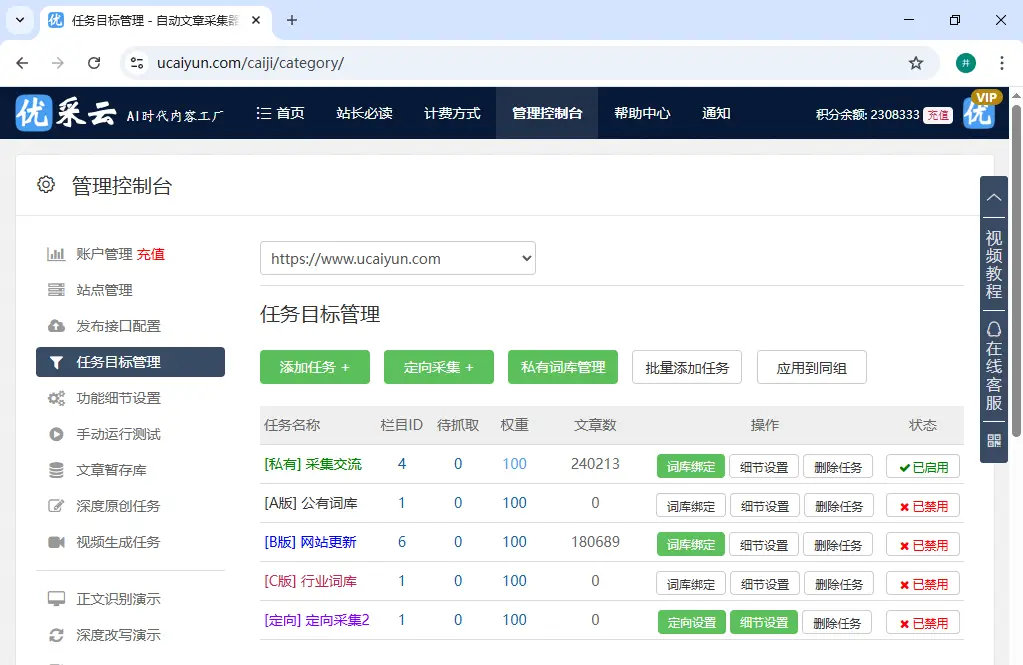Select the 发布接口配置 upload icon

[x=57, y=325]
